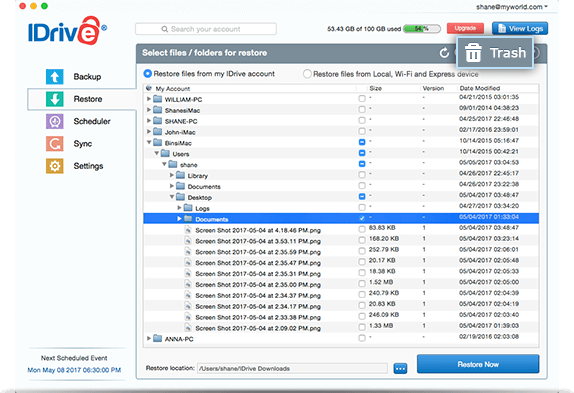Image resolution: width=574 pixels, height=393 pixels.
Task: Click file icon of Screen Shot 2.09.02 PM
Action: (188, 328)
